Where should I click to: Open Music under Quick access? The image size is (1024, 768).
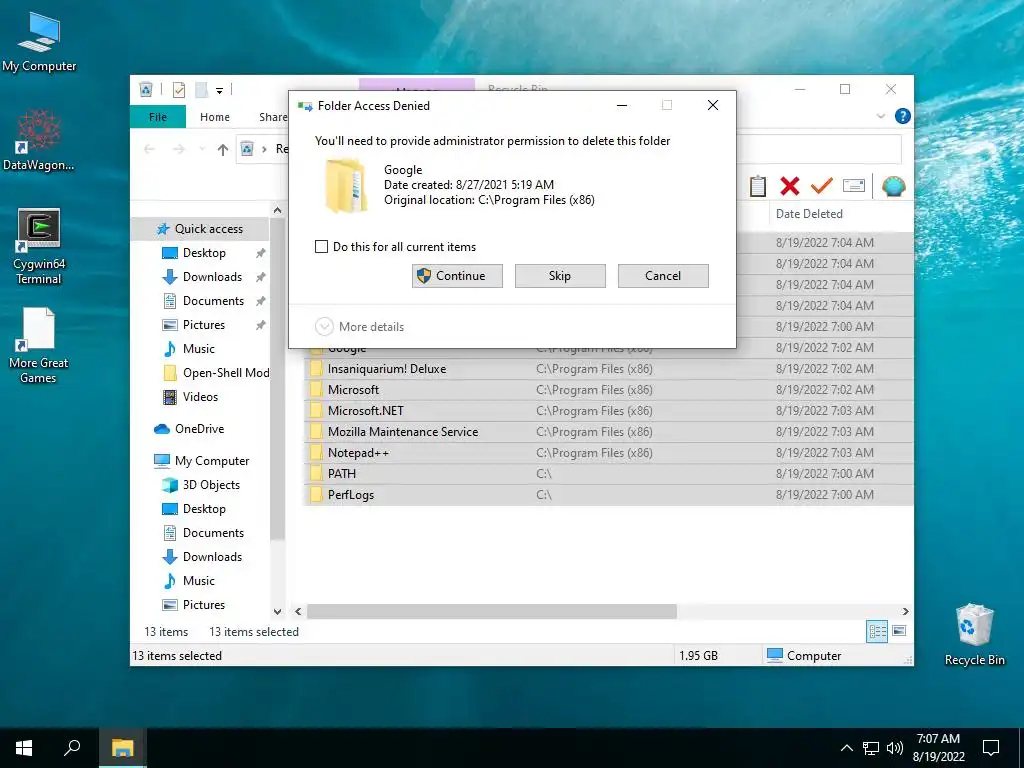[199, 349]
